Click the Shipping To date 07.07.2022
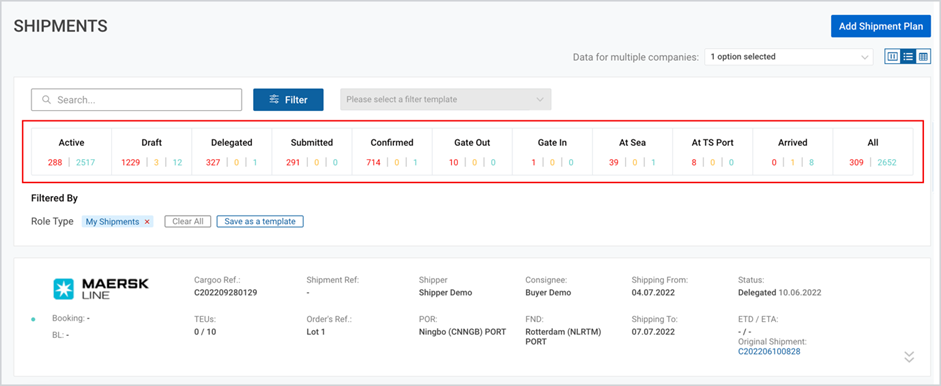Screen dimensions: 941x386 pos(652,332)
